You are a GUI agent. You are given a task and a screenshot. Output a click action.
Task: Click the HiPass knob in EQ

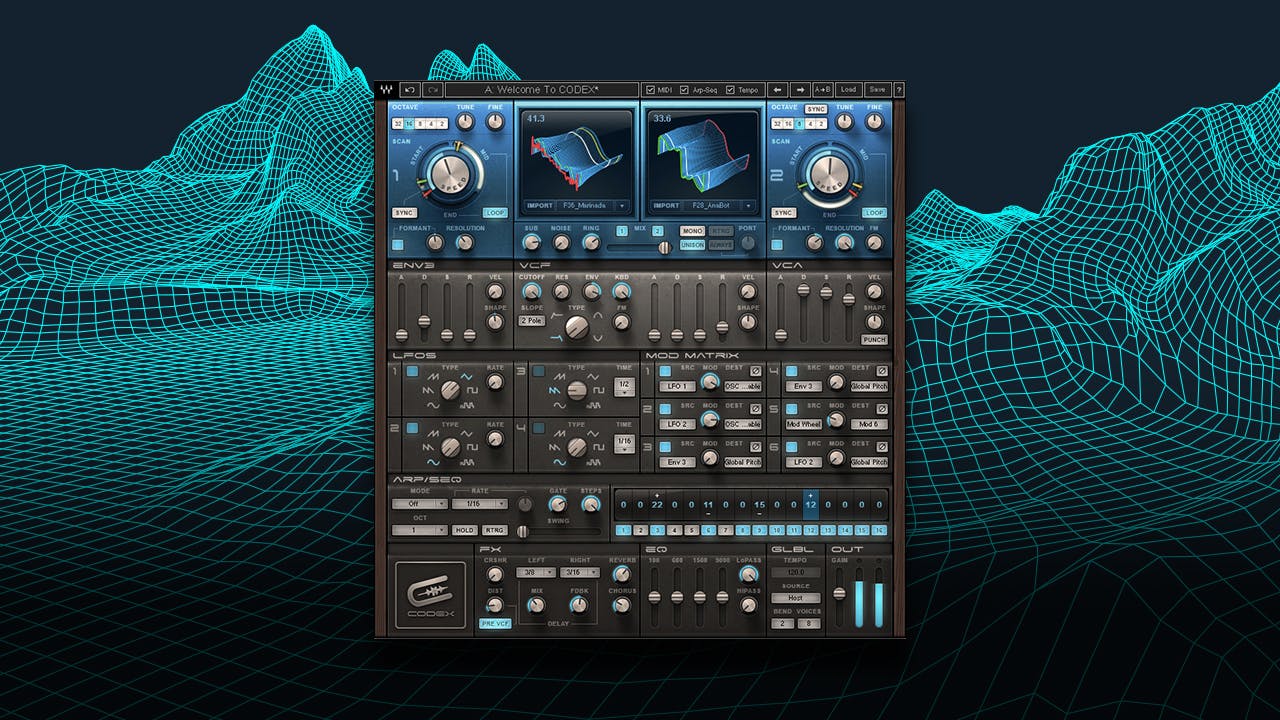click(749, 604)
